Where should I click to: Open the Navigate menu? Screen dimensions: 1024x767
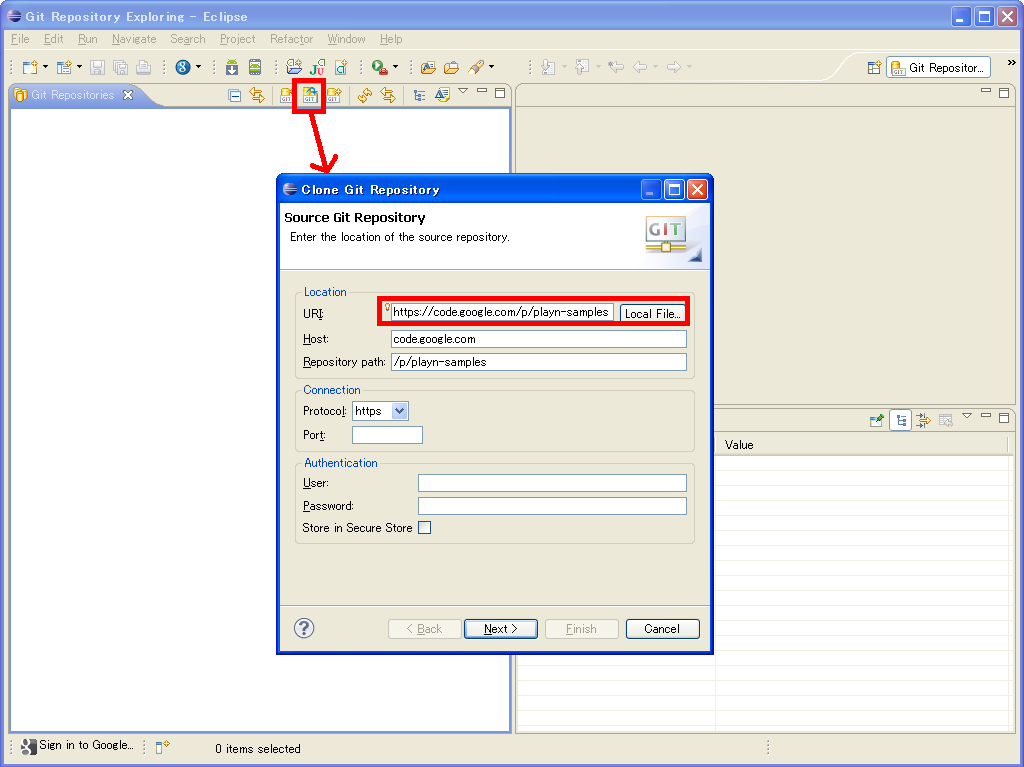[x=134, y=39]
